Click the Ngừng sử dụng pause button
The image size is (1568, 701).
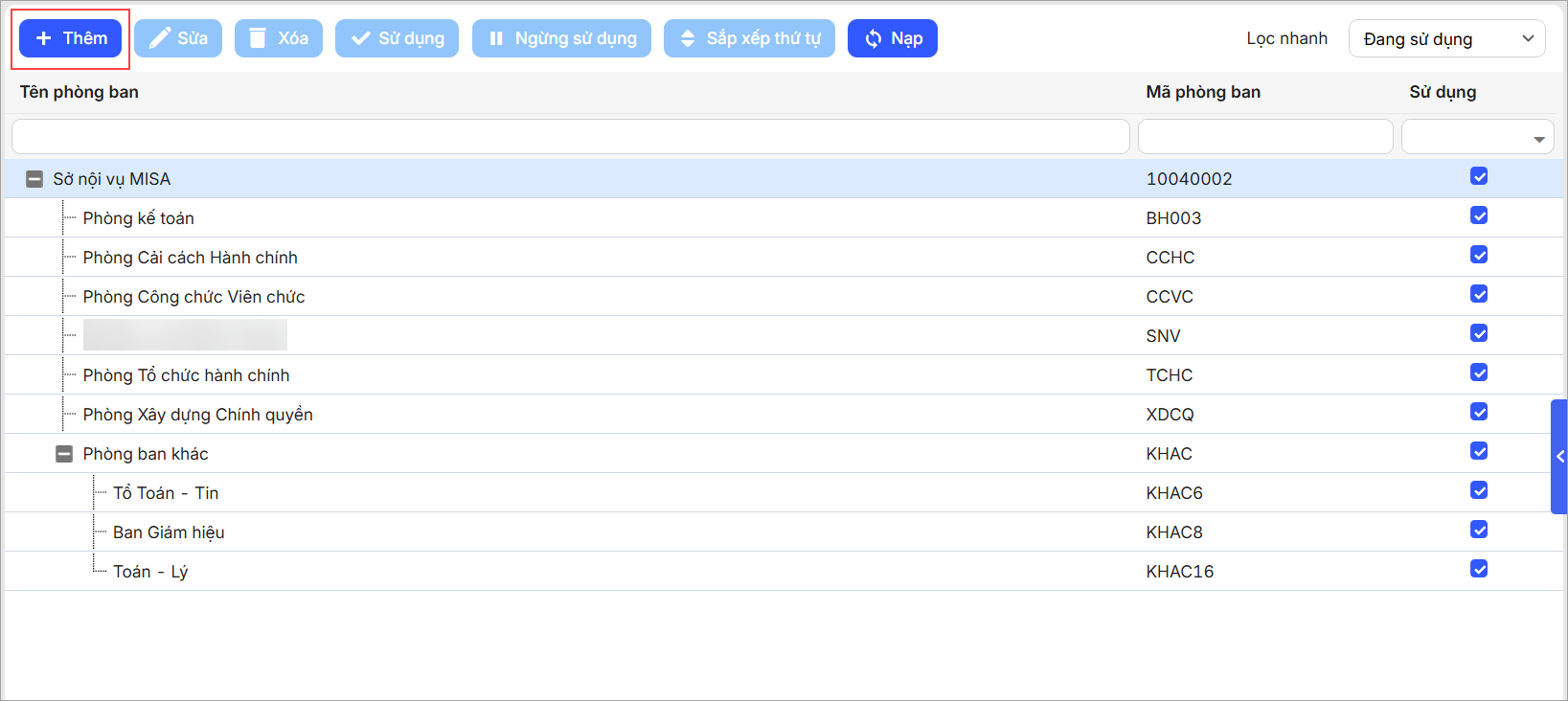[561, 38]
